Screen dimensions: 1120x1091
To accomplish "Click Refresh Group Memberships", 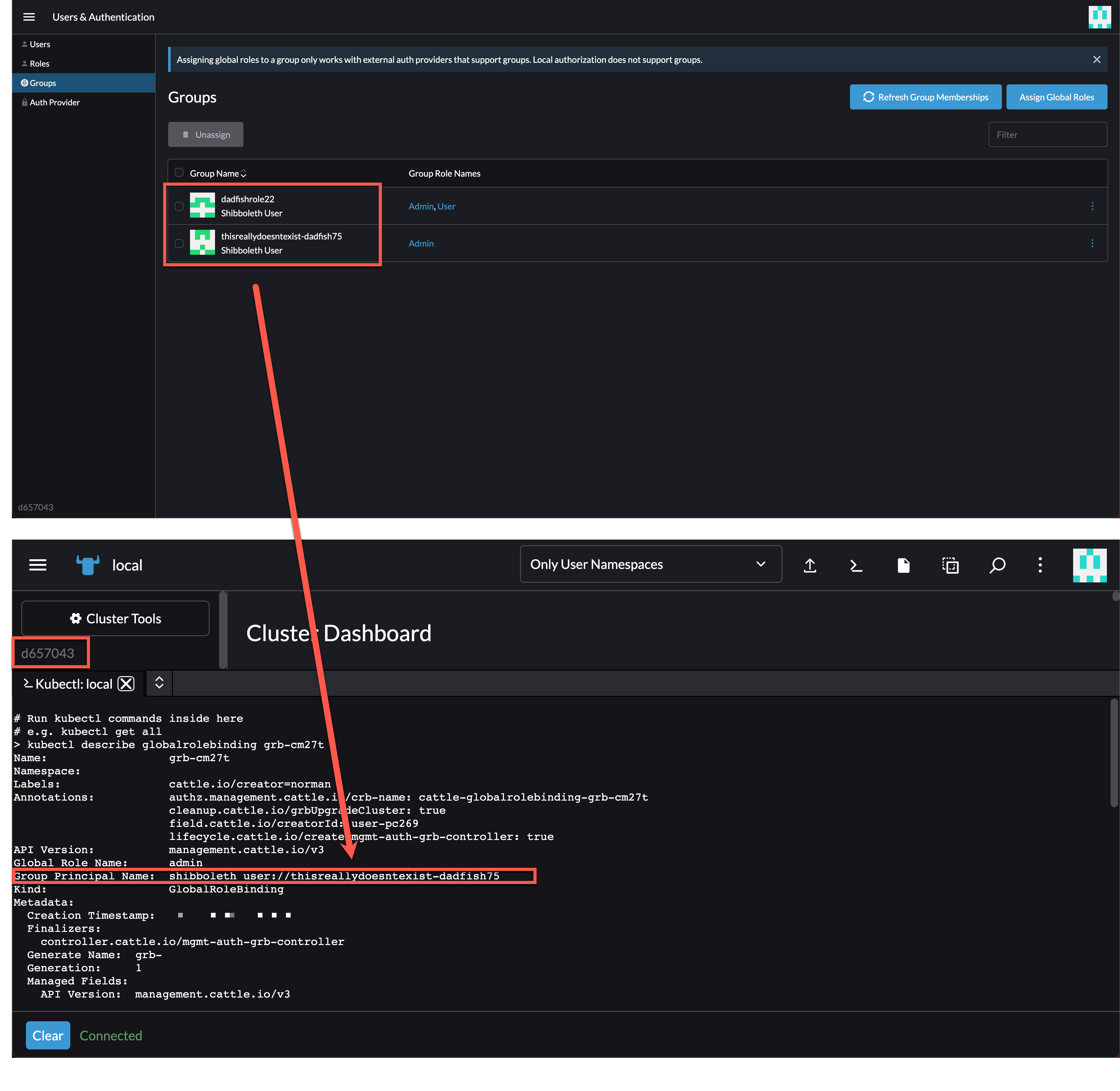I will (925, 97).
